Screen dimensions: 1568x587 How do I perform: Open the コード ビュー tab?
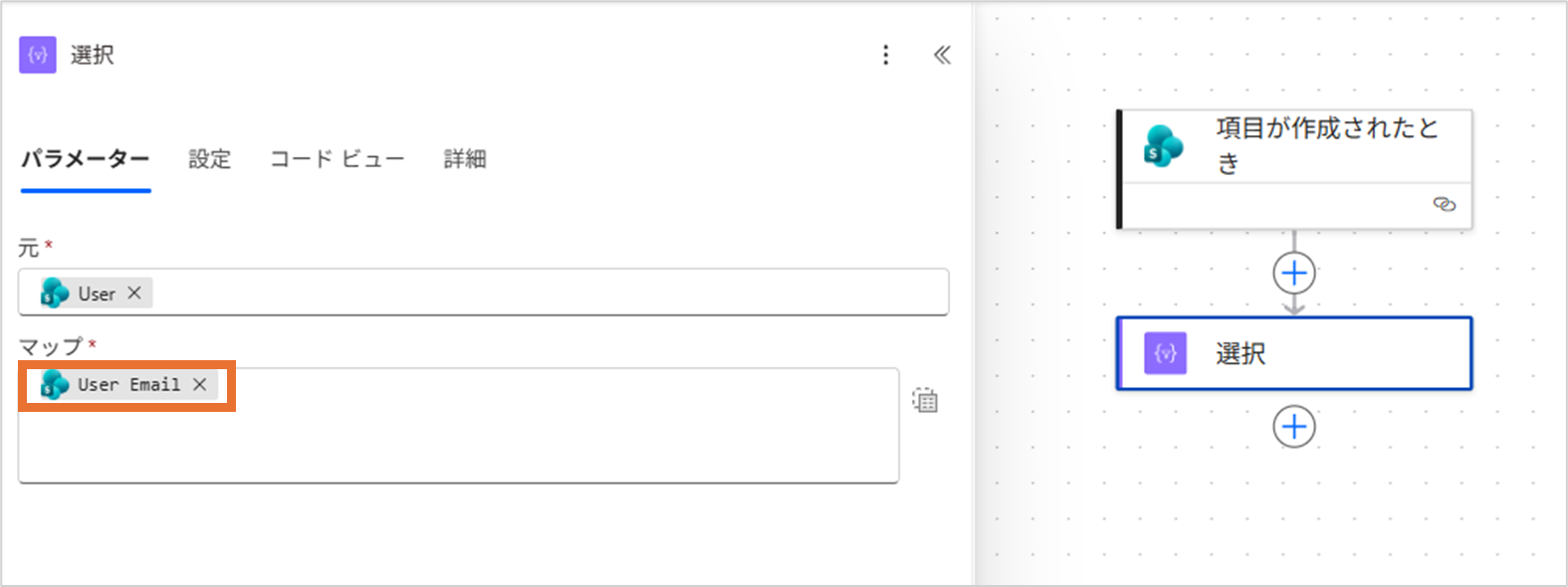tap(336, 159)
